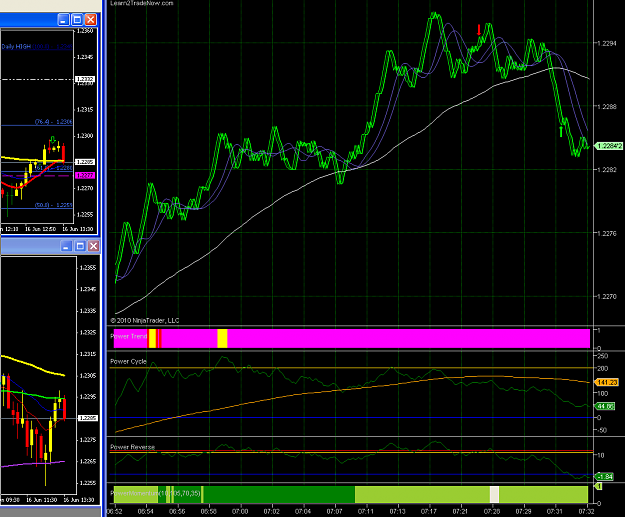Viewport: 625px width, 517px height.
Task: Select the PowerMomentum(10,105,70,35) label
Action: tap(155, 493)
